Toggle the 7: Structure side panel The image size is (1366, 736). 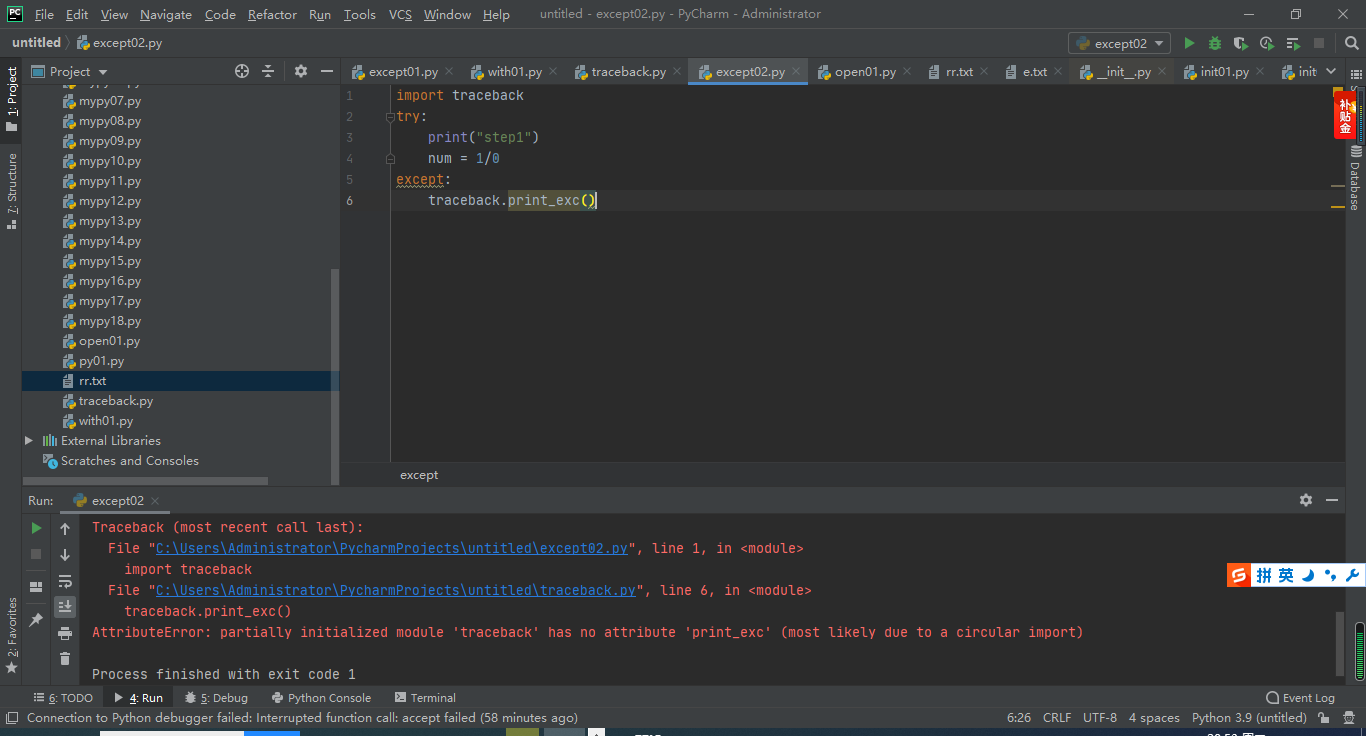(x=11, y=190)
